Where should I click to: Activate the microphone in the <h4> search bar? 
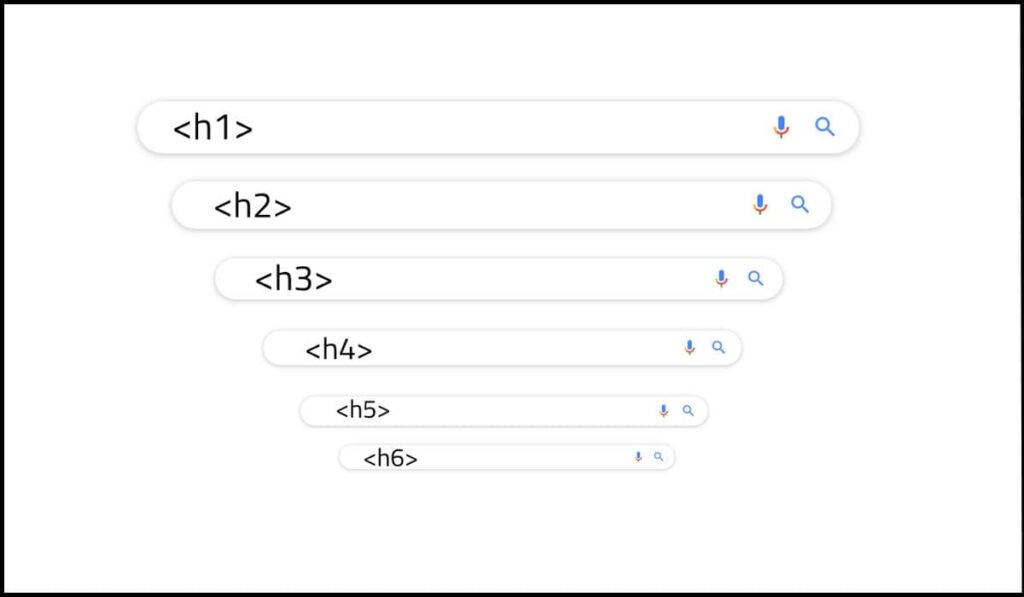click(689, 347)
